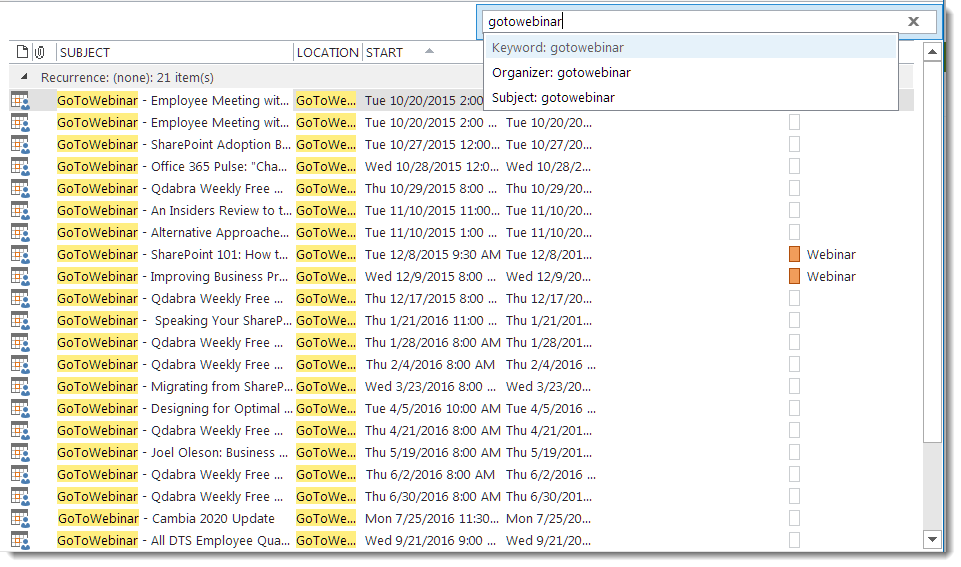Pick the Subject: gotowebinar suggestion
The width and height of the screenshot is (961, 567).
point(553,97)
